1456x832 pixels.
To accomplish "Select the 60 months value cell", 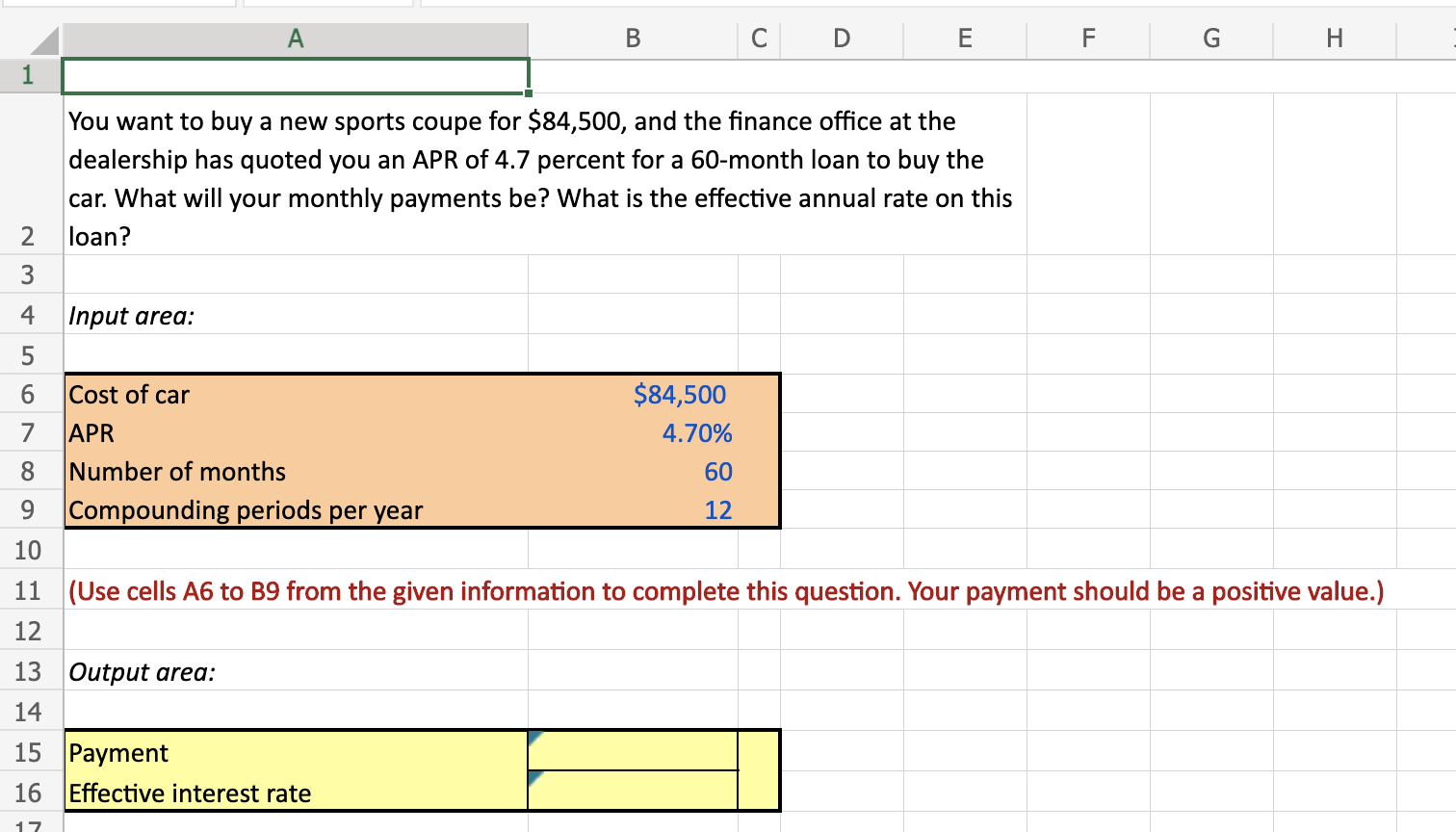I will point(633,471).
